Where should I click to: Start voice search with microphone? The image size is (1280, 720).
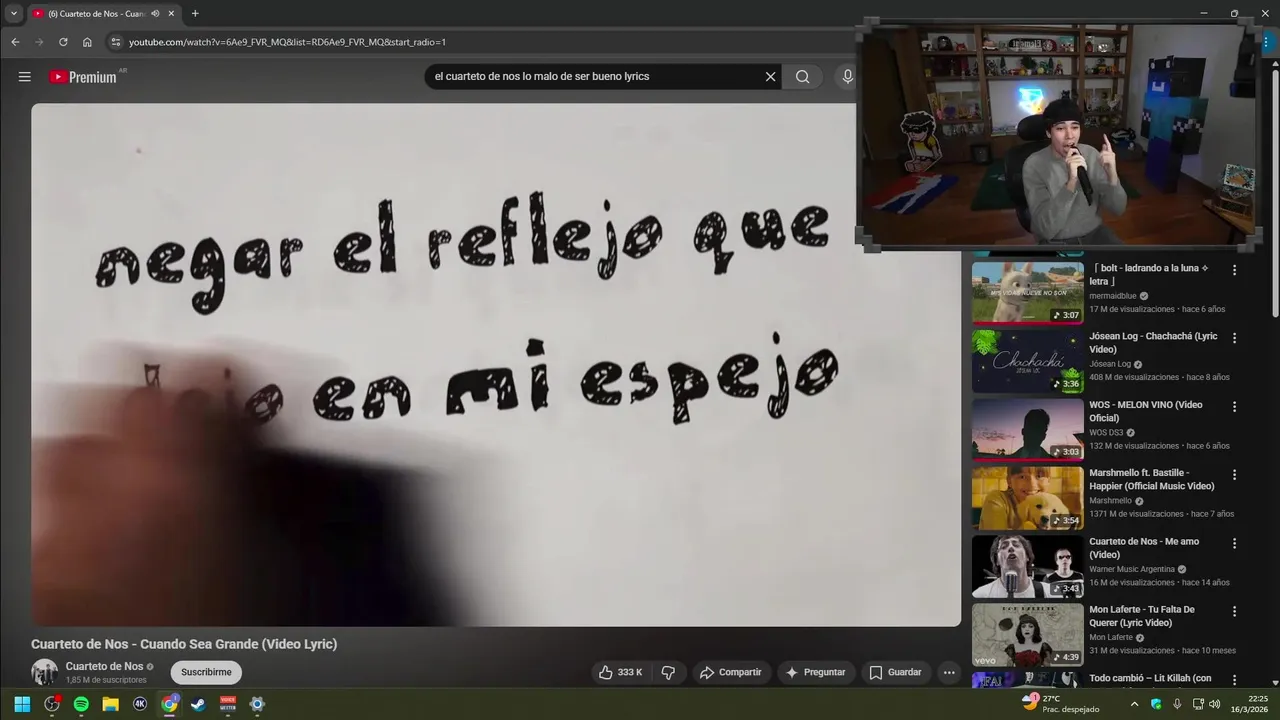[847, 77]
